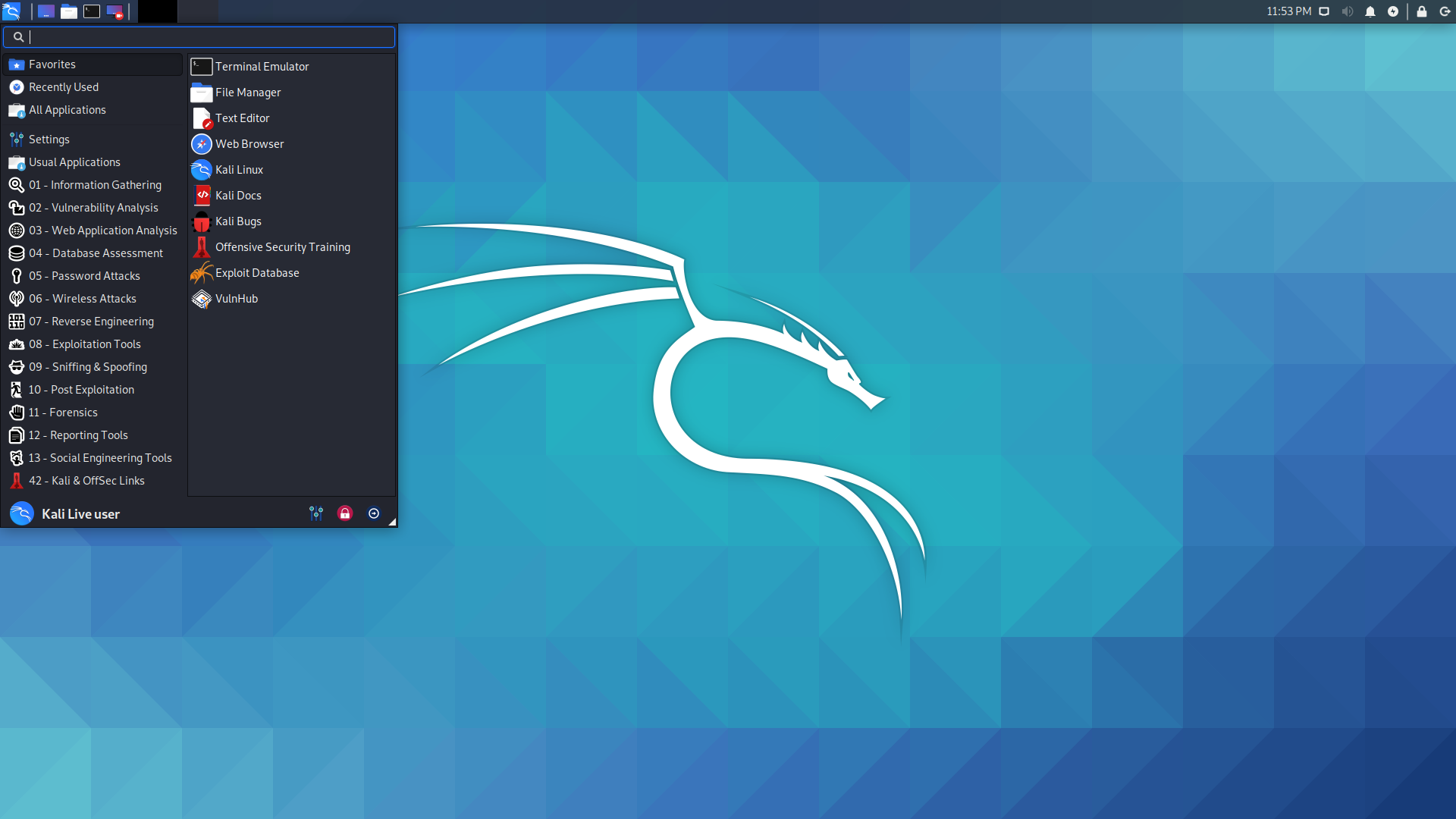Launch Terminal Emulator from favorites

tap(291, 67)
